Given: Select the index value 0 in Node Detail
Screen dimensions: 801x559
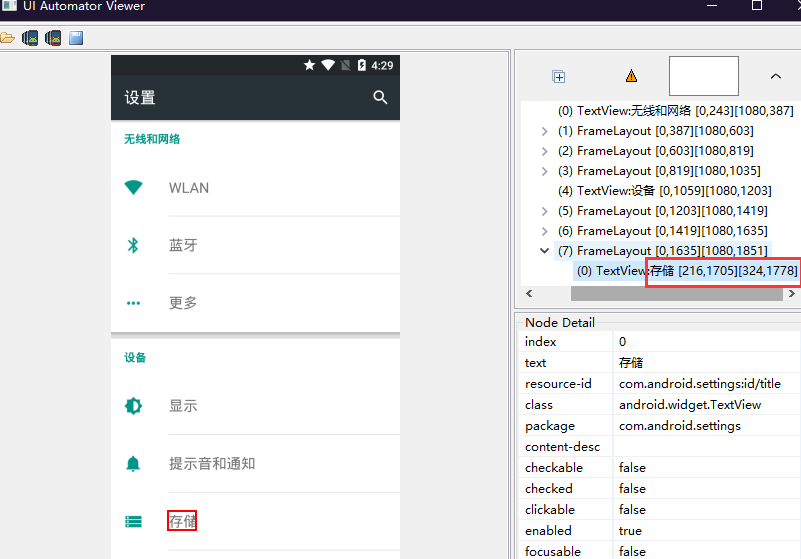Looking at the screenshot, I should [622, 342].
